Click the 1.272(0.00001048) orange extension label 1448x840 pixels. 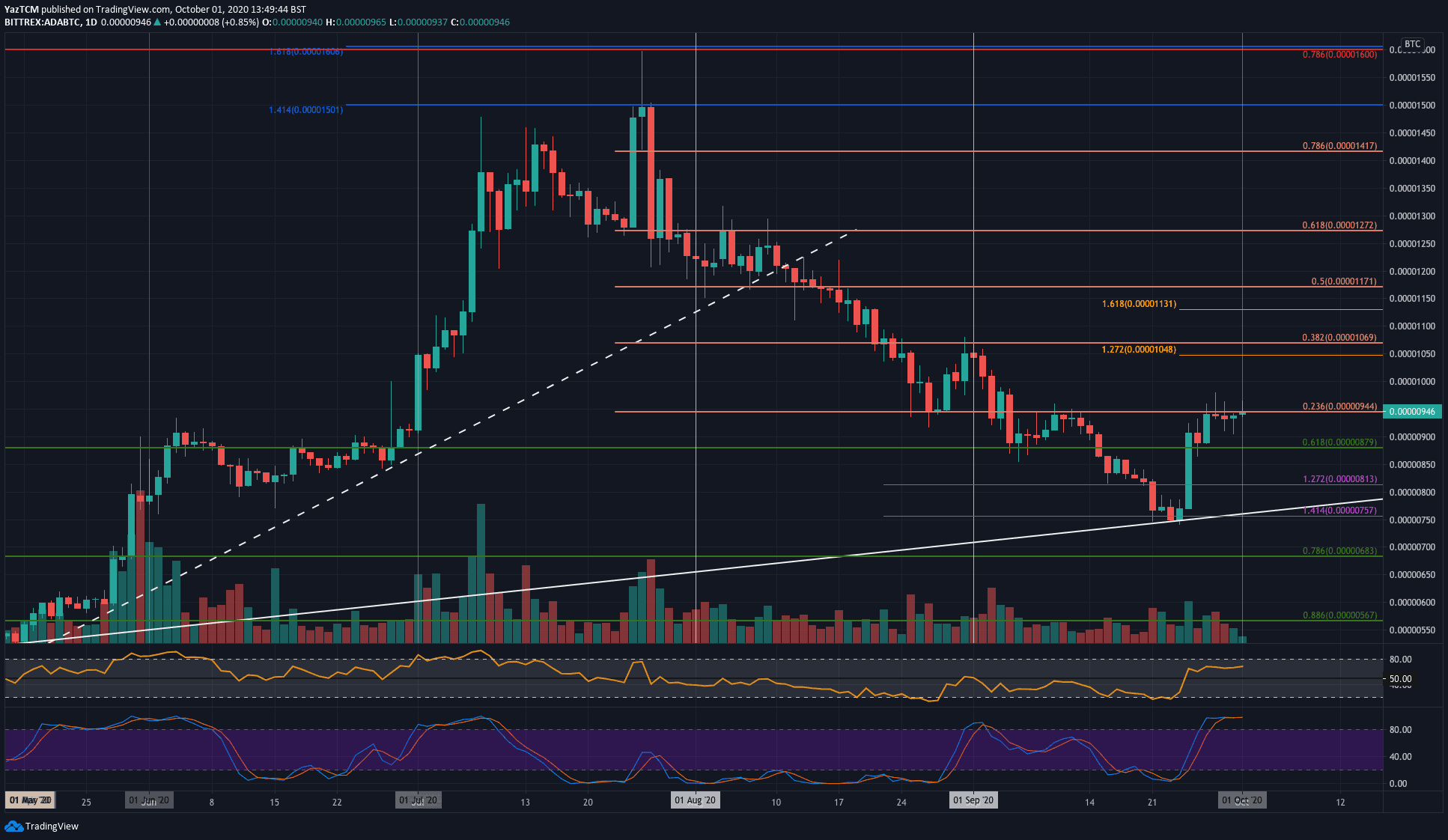pos(1139,350)
